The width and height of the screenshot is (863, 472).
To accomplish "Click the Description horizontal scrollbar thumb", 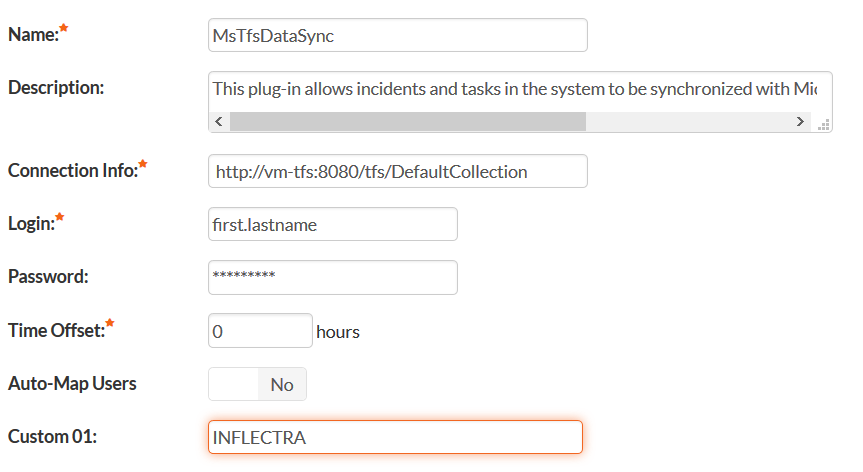I will 407,121.
